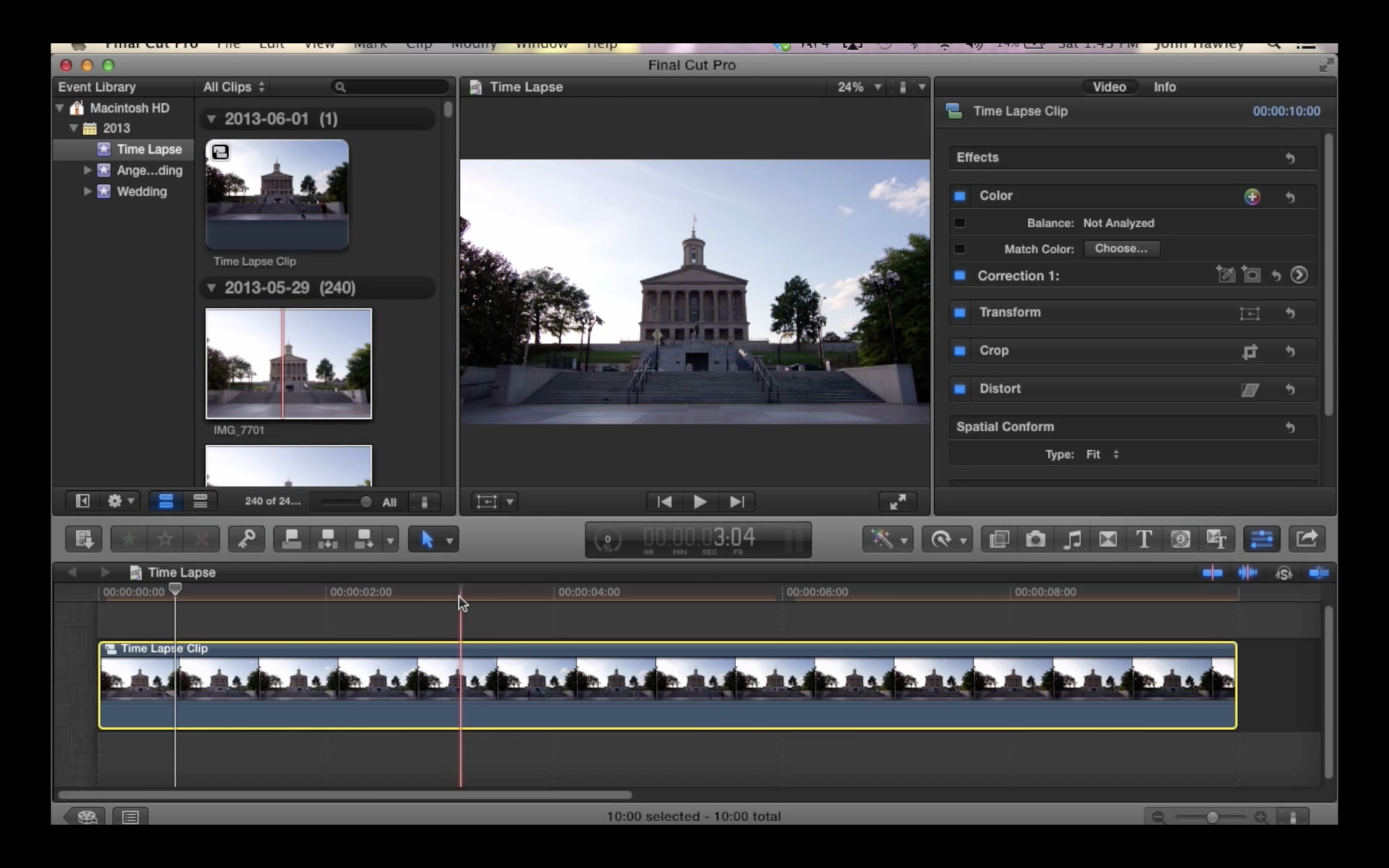Screen dimensions: 1389x868
Task: Open the Music and Sound Browser
Action: point(1071,539)
